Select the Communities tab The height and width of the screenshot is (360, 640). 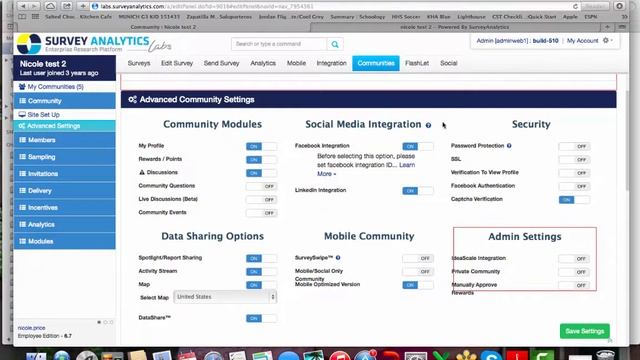point(376,63)
